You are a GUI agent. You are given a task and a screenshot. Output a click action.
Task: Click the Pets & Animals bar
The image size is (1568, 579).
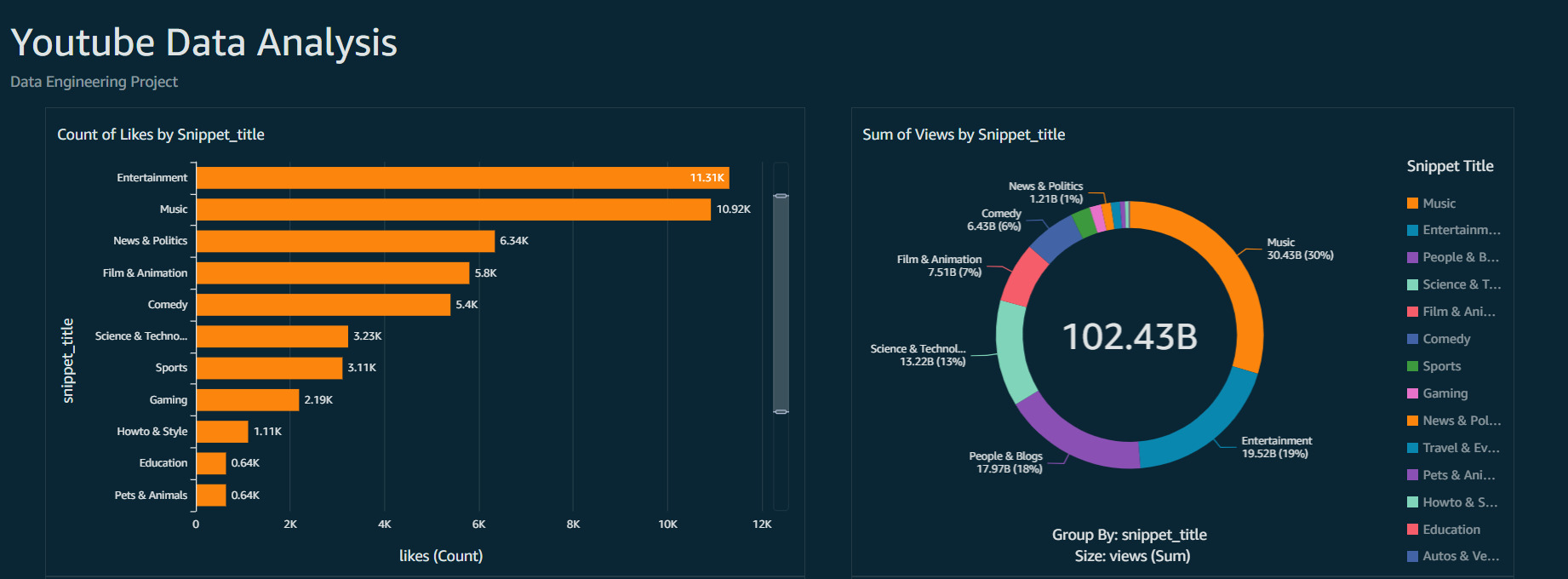211,496
